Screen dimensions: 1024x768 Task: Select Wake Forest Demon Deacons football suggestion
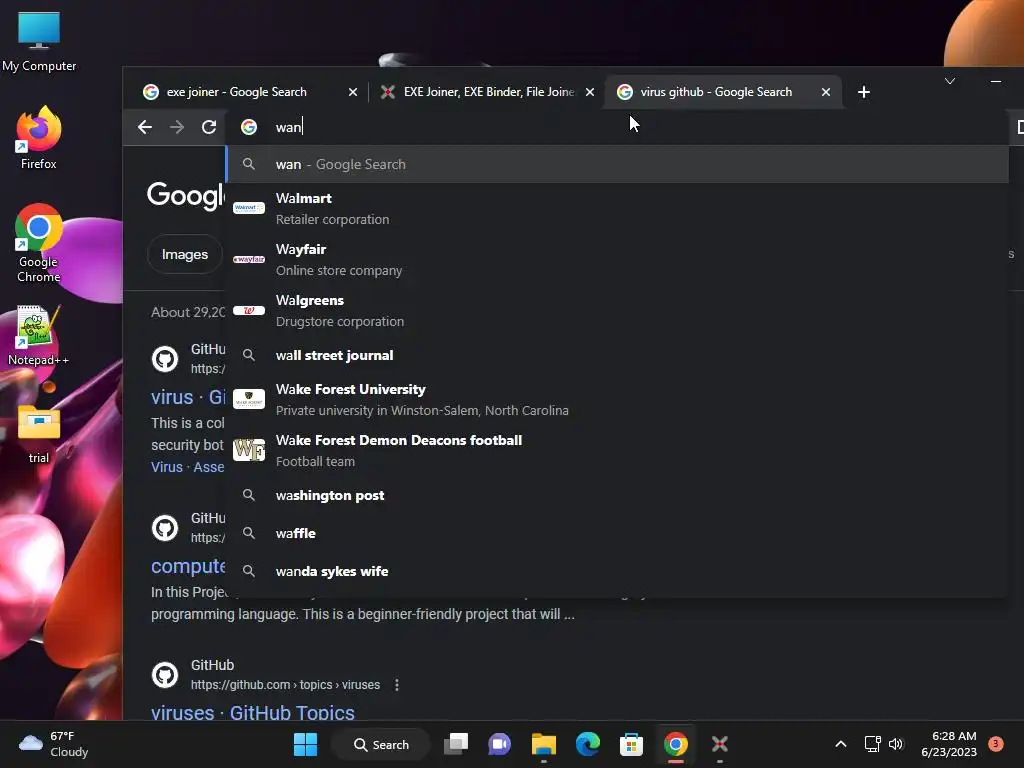617,450
